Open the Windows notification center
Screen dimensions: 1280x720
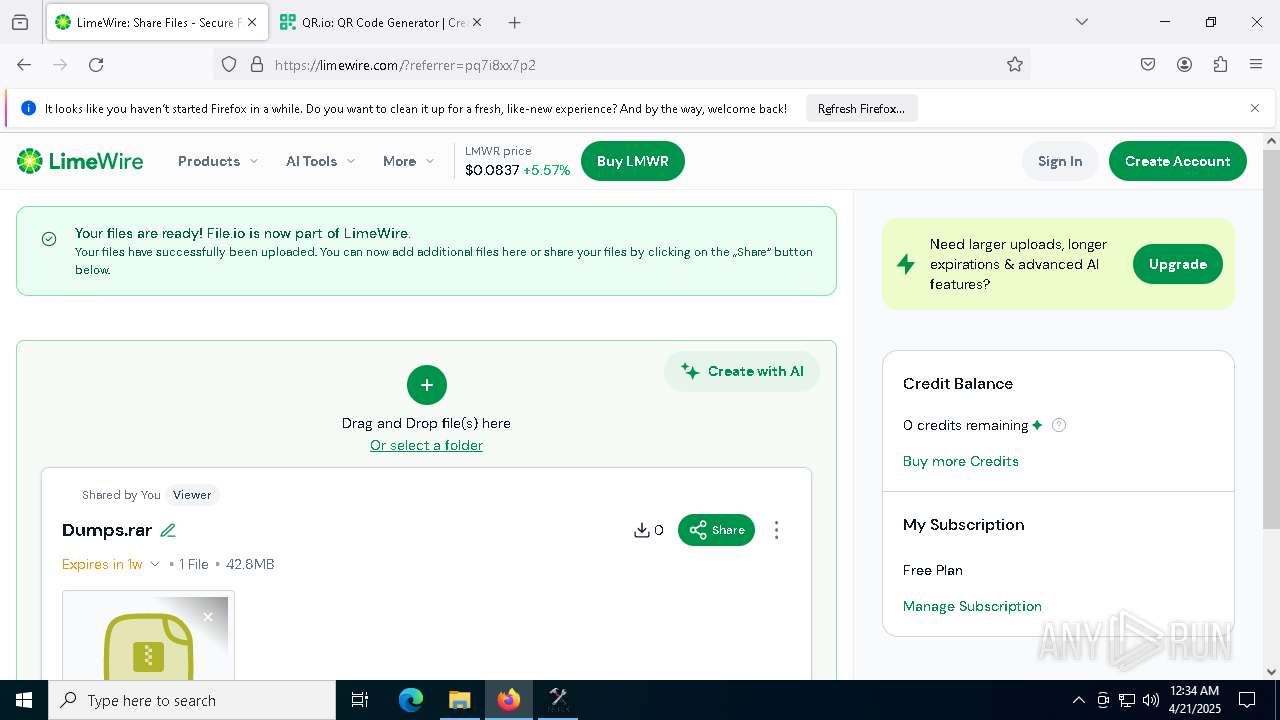[1247, 700]
